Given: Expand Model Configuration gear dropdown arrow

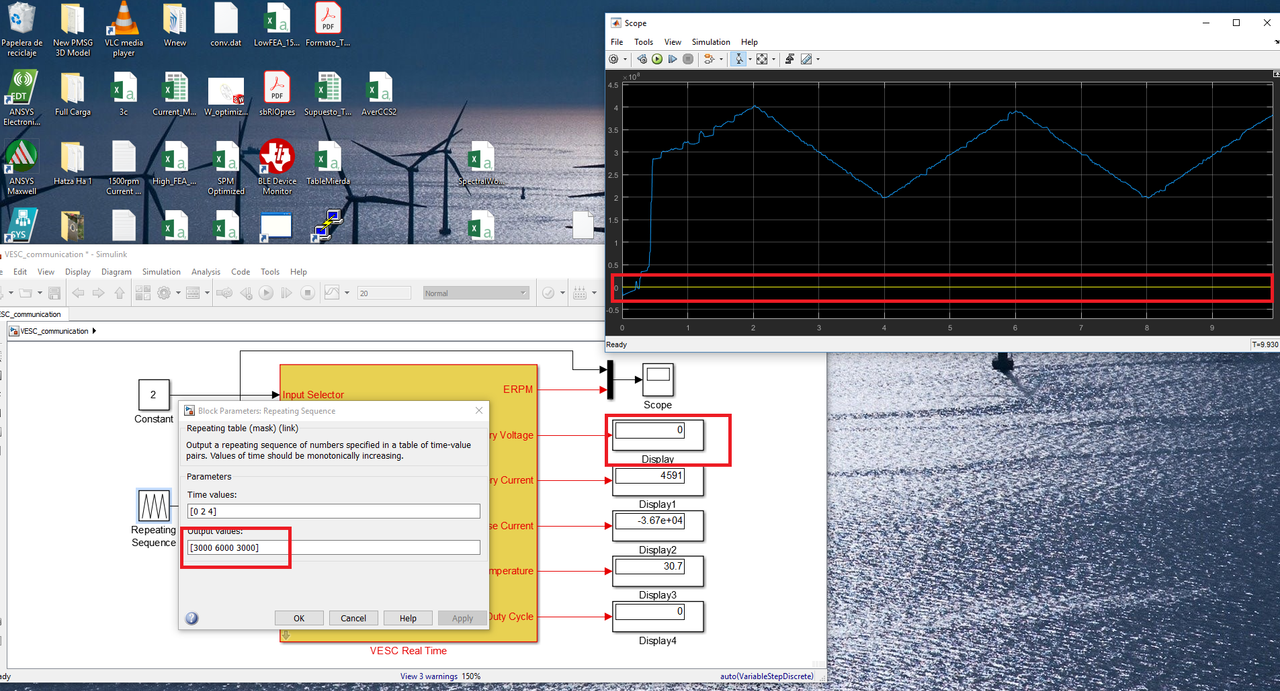Looking at the screenshot, I should [x=178, y=293].
